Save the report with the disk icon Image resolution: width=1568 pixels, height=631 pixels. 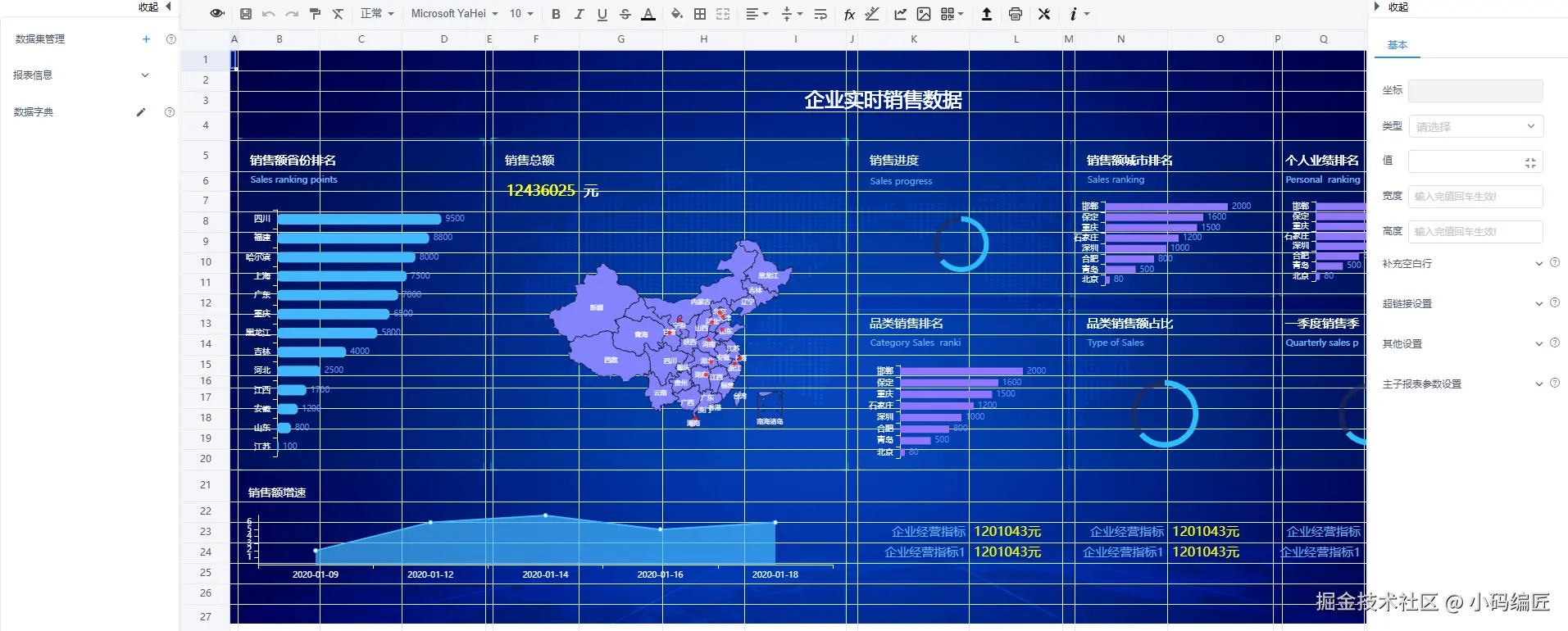pyautogui.click(x=246, y=14)
